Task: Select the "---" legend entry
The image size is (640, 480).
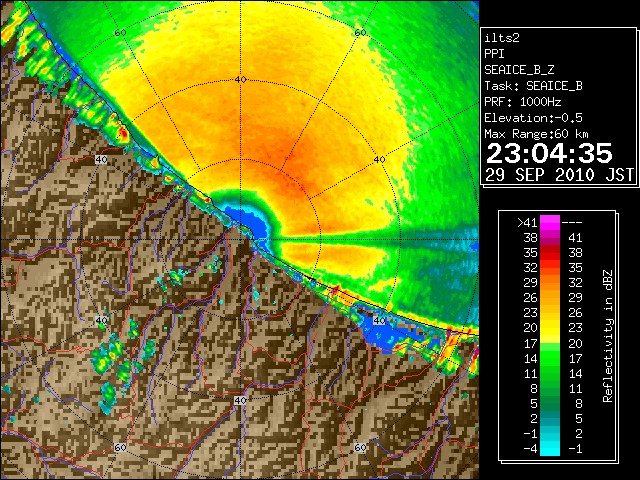Action: click(572, 222)
